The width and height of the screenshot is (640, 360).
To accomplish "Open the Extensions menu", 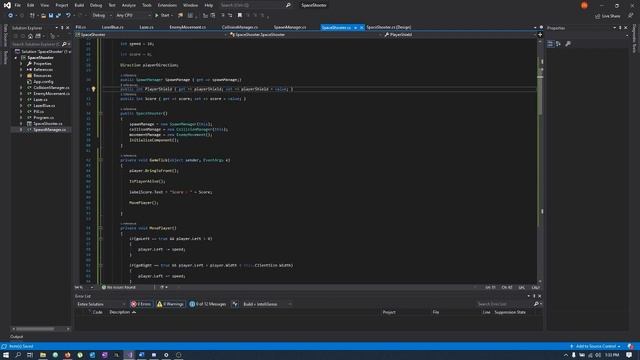I will (167, 5).
